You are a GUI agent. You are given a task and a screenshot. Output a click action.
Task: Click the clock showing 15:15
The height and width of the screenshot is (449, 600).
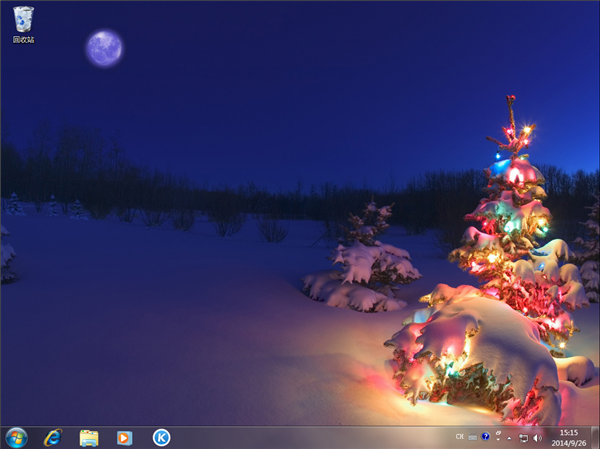tap(569, 433)
